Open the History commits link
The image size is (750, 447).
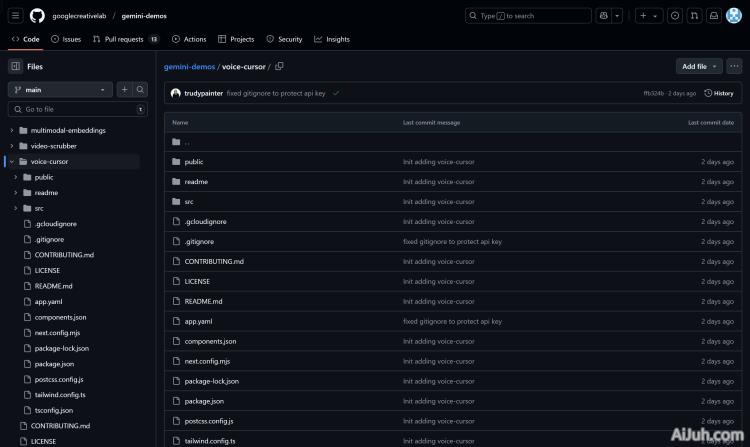tap(719, 93)
